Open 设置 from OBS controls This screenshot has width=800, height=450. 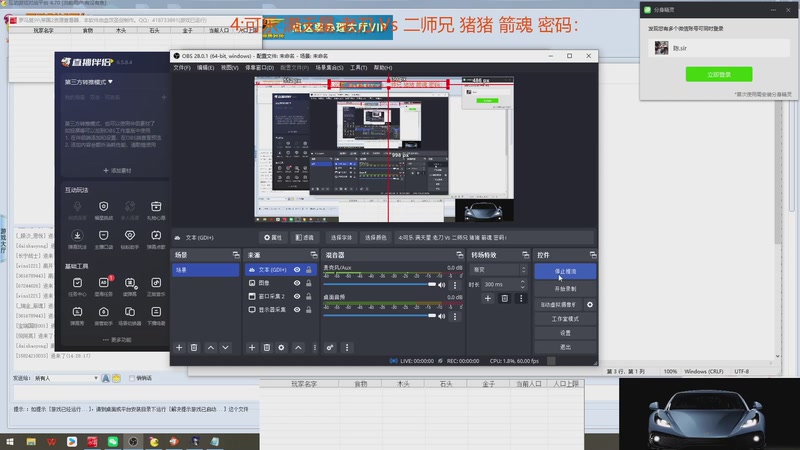tap(565, 333)
